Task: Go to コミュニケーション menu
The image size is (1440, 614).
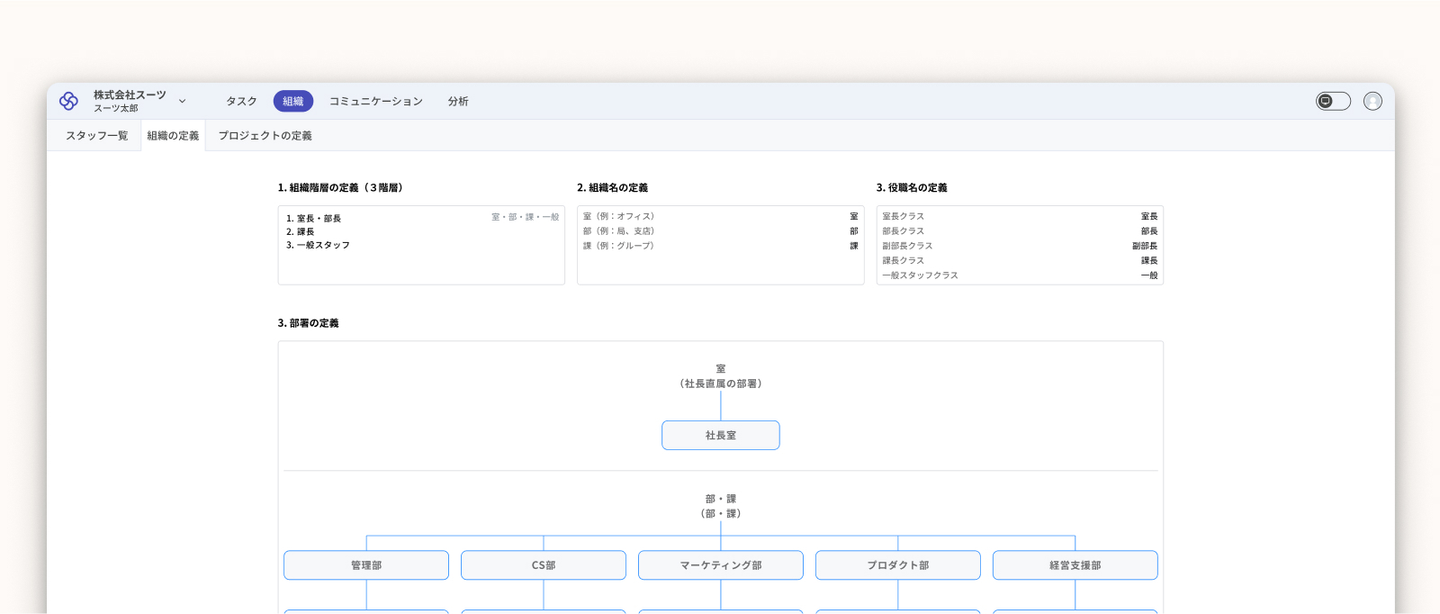Action: tap(376, 101)
